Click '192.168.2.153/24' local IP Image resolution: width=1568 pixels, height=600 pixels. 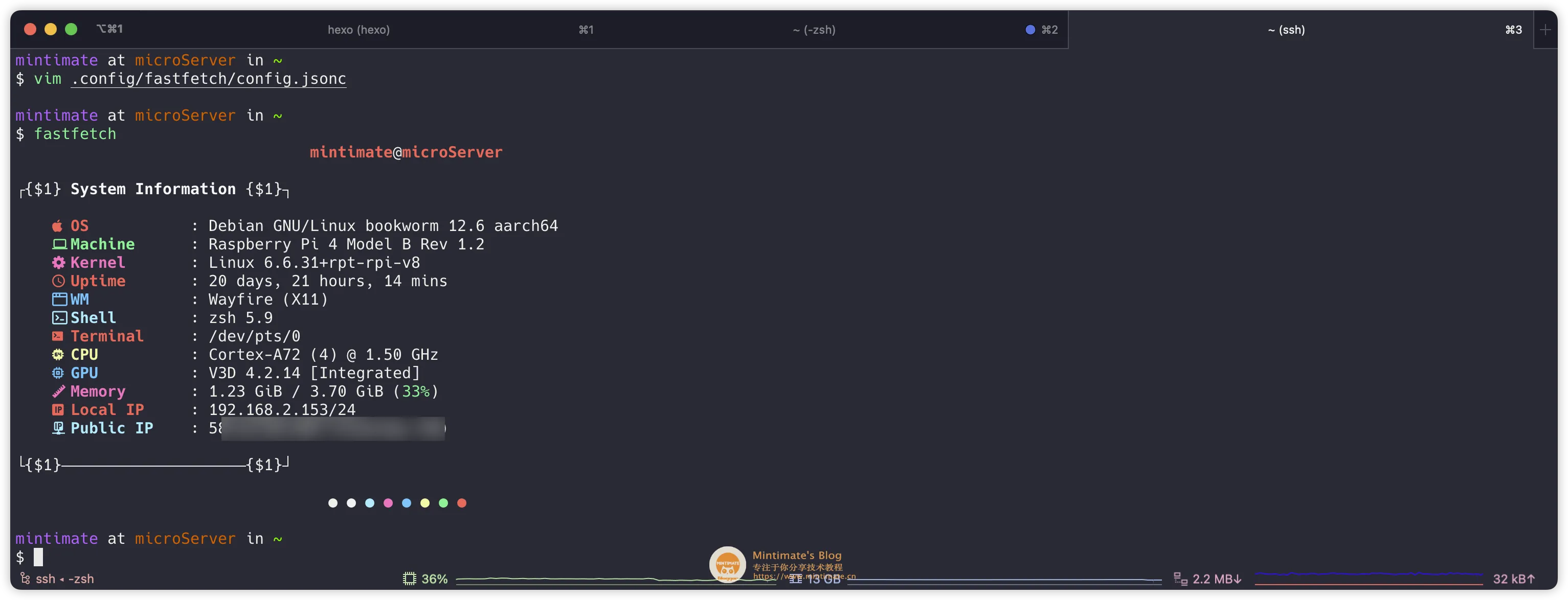point(282,409)
